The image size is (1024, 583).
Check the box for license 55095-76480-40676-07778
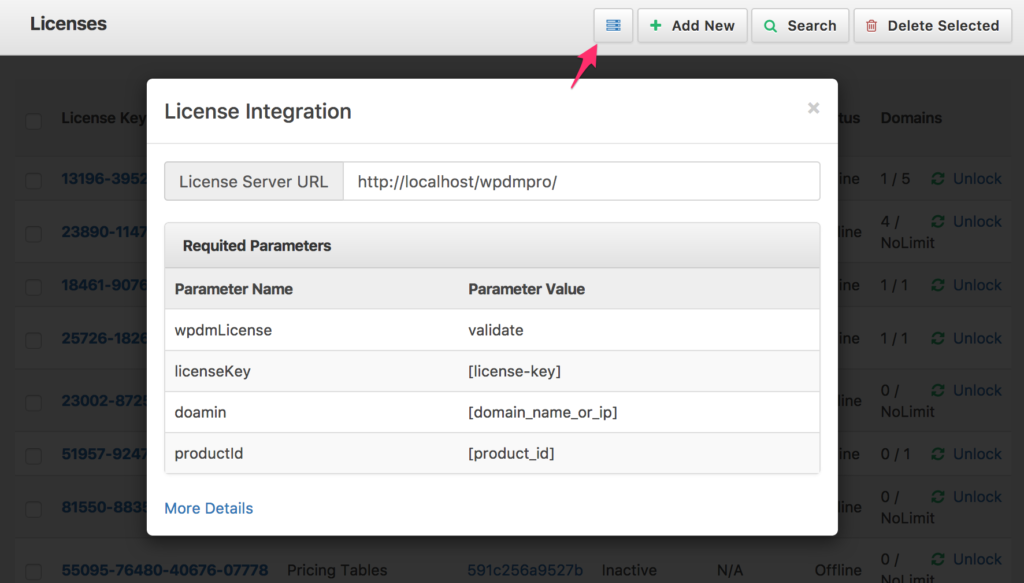(33, 570)
